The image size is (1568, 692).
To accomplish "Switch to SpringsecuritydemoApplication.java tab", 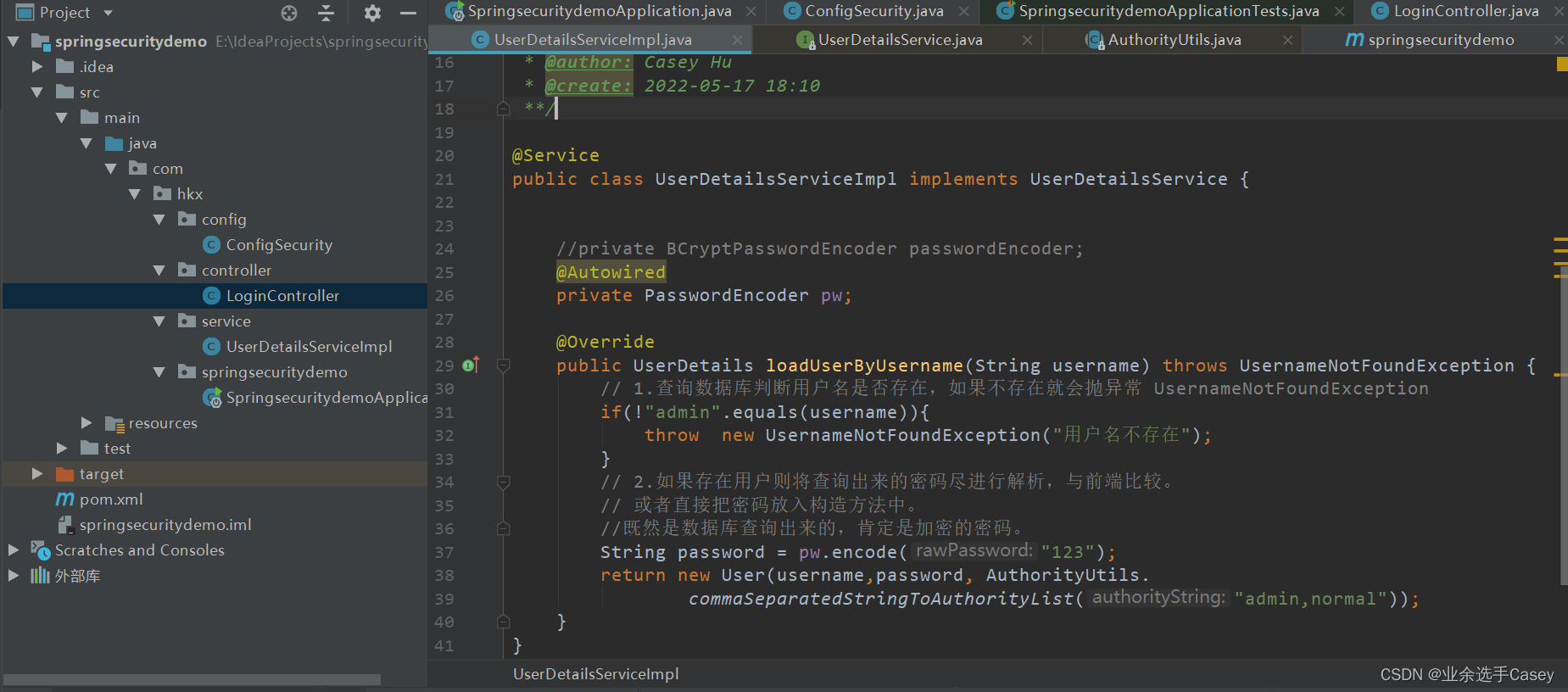I will (599, 11).
